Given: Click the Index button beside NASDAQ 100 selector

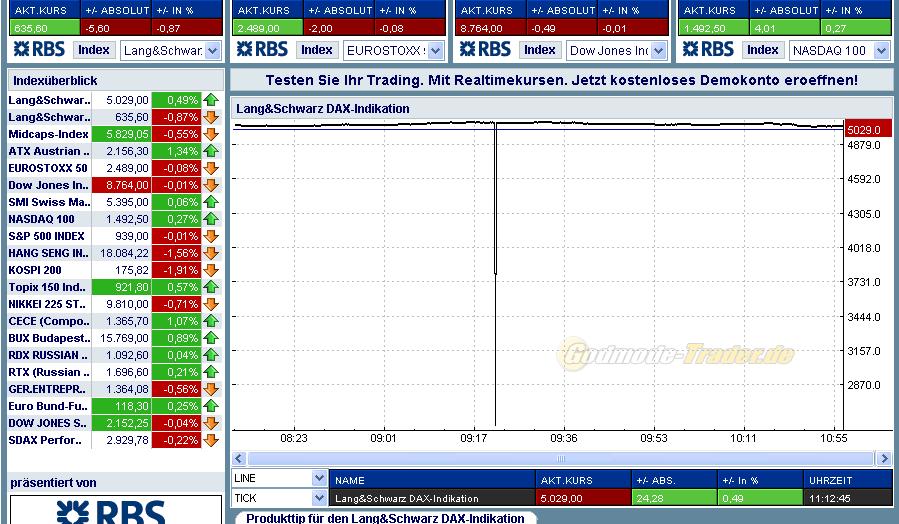Looking at the screenshot, I should pyautogui.click(x=763, y=50).
